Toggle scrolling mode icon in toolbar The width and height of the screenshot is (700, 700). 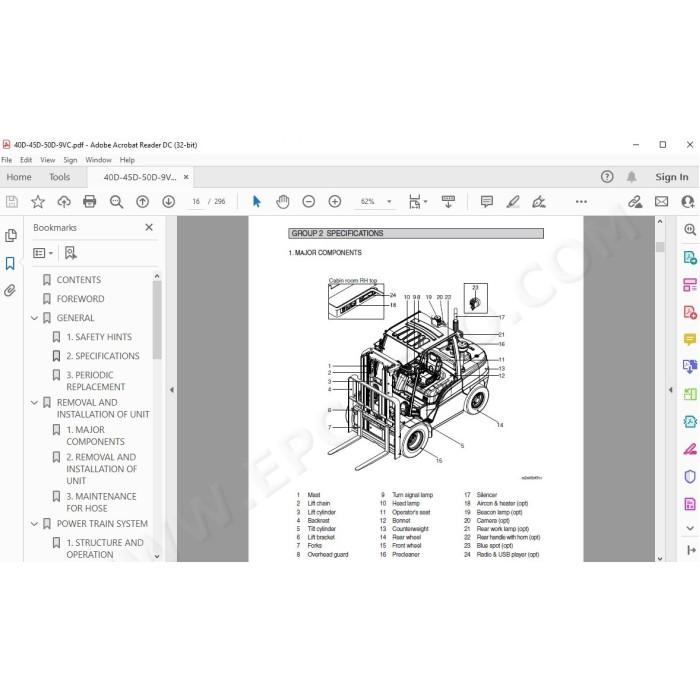click(448, 202)
